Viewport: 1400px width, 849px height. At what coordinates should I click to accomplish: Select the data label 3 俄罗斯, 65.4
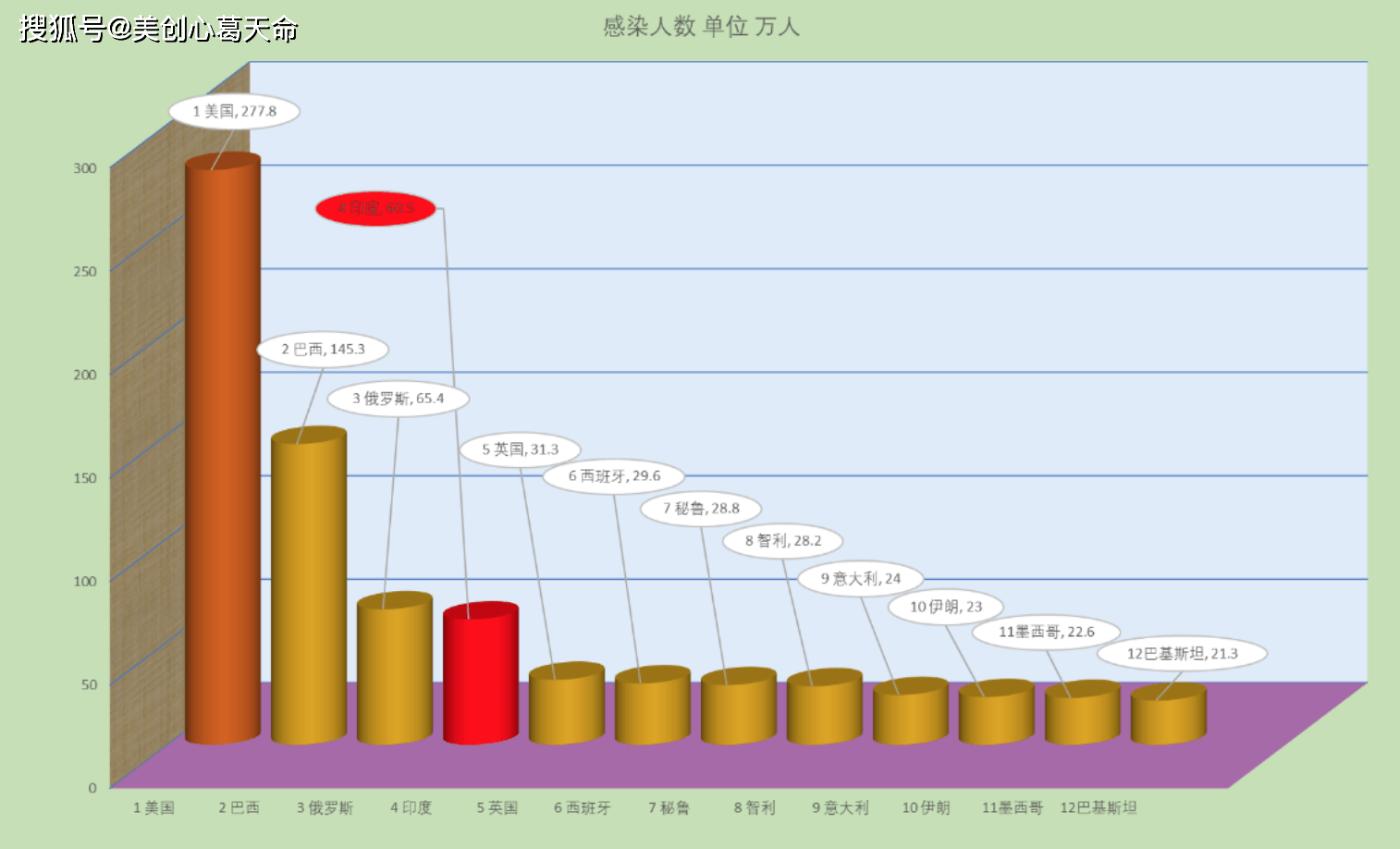coord(398,399)
